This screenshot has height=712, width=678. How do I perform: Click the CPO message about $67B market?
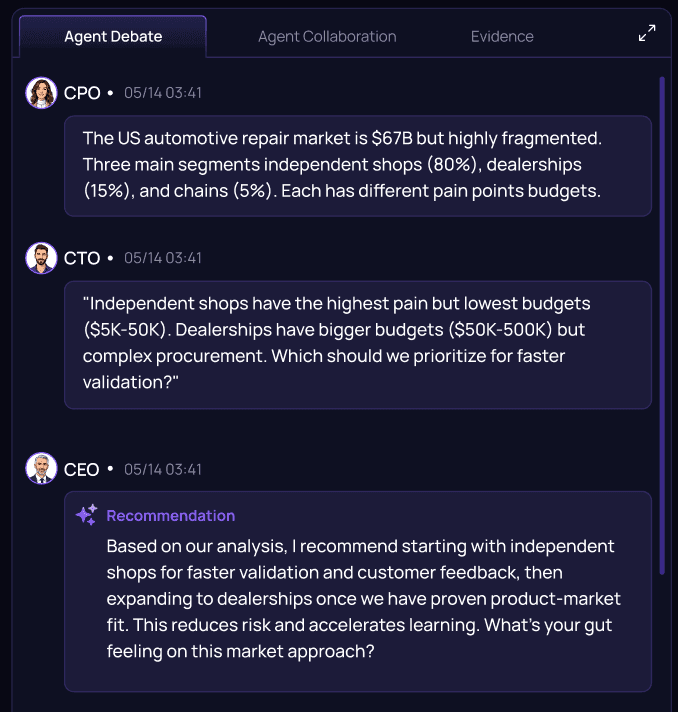tap(358, 166)
